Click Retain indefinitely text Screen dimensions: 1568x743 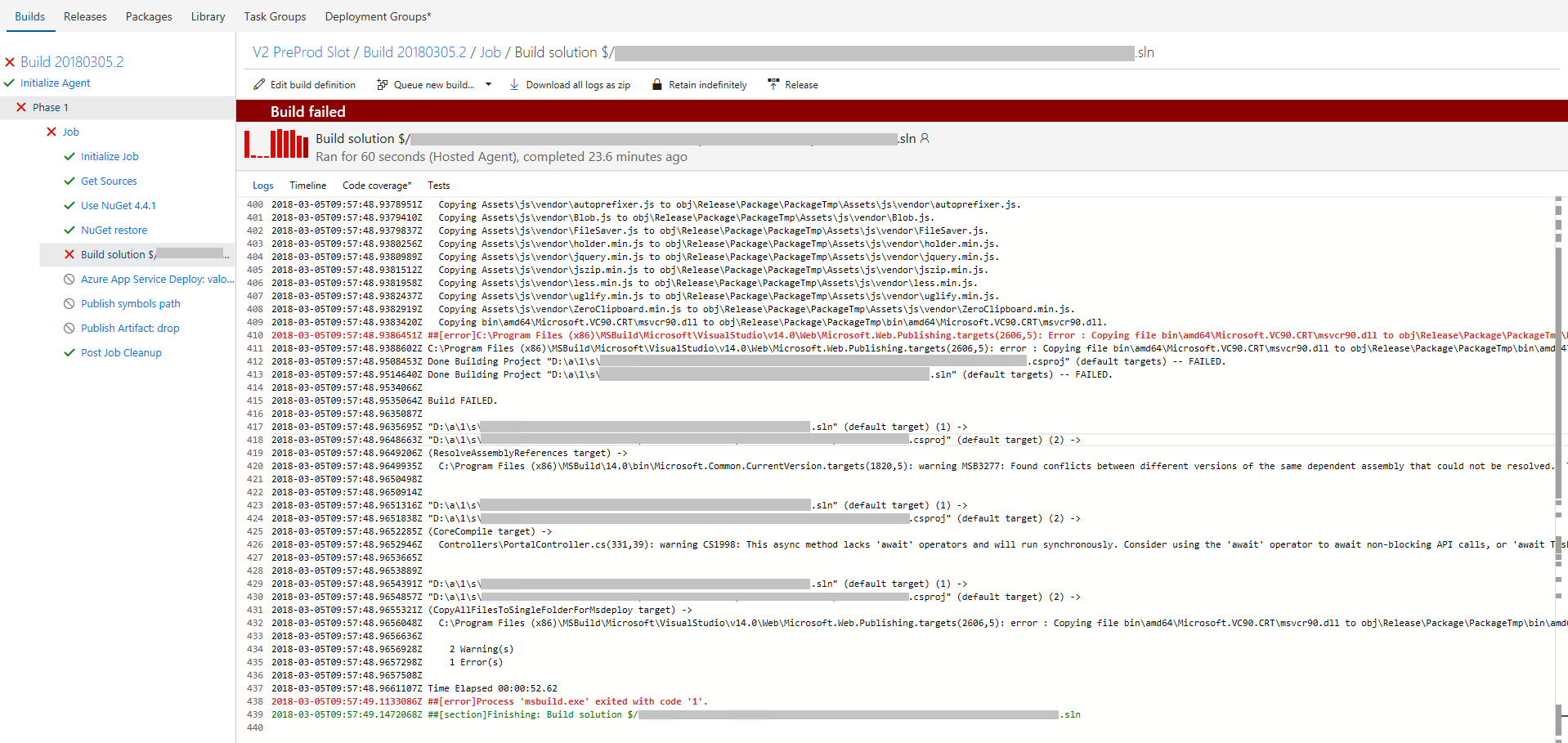(x=708, y=85)
